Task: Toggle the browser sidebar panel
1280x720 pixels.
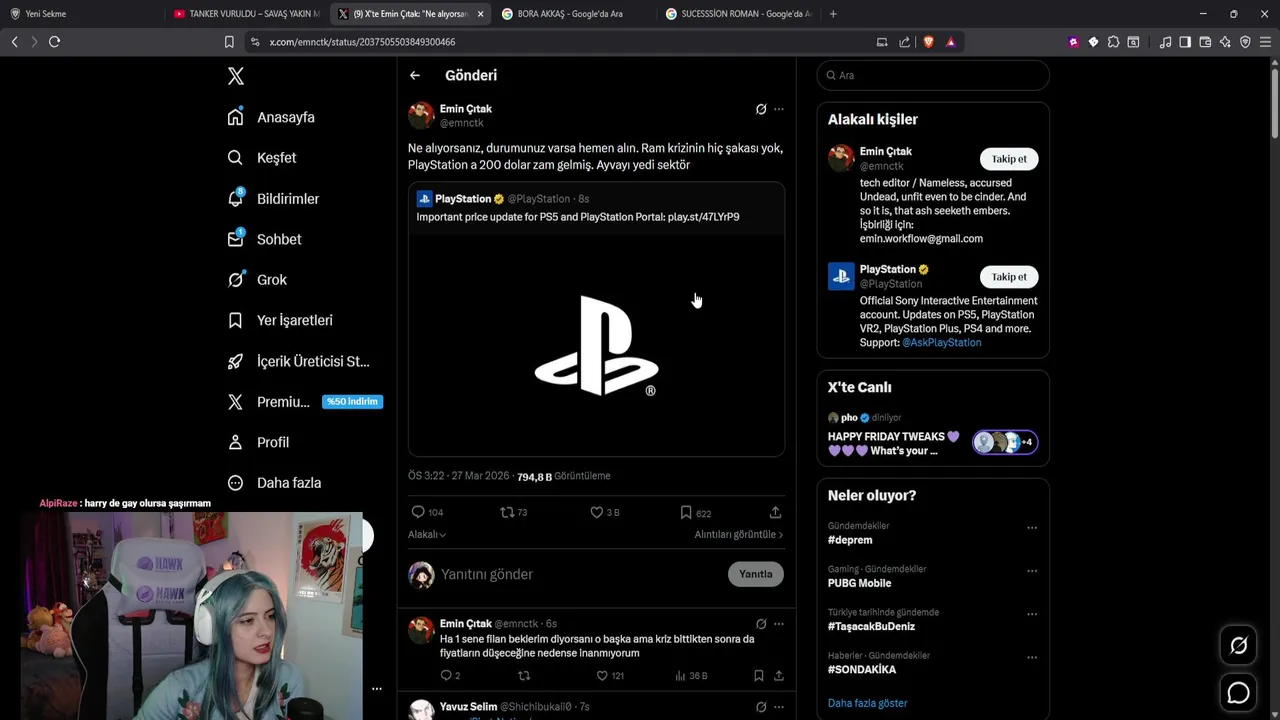Action: point(1185,42)
